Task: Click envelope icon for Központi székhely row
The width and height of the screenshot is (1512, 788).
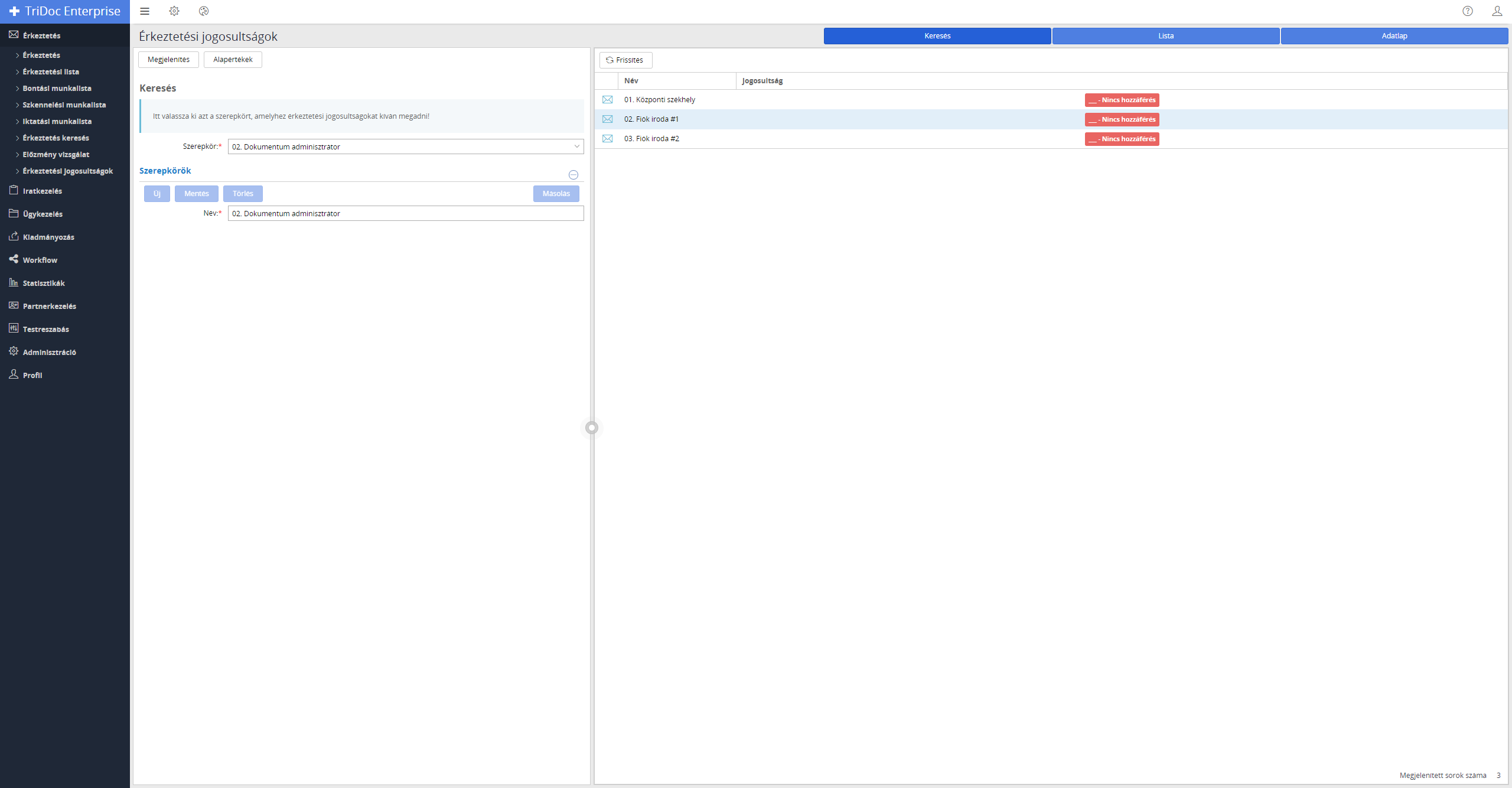Action: tap(607, 100)
